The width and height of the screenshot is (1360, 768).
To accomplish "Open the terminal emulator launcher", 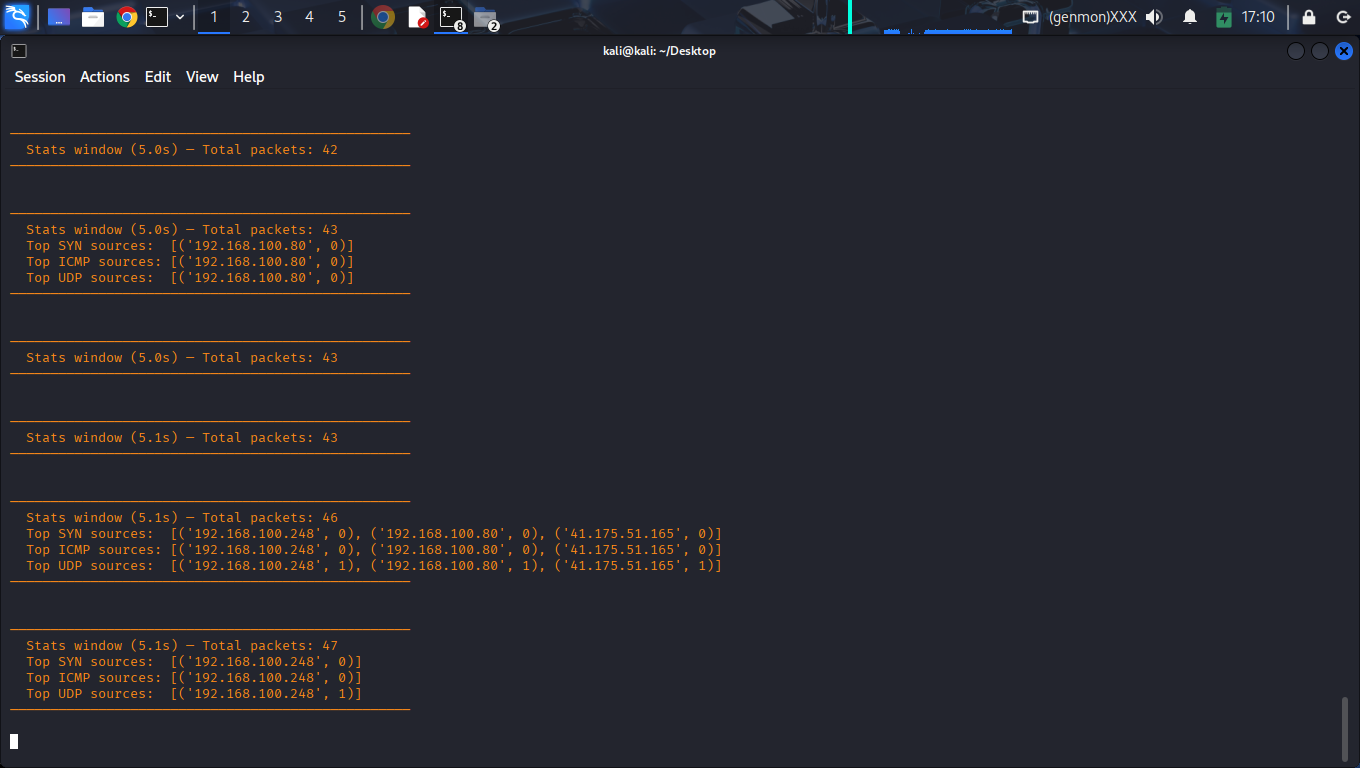I will [x=157, y=17].
